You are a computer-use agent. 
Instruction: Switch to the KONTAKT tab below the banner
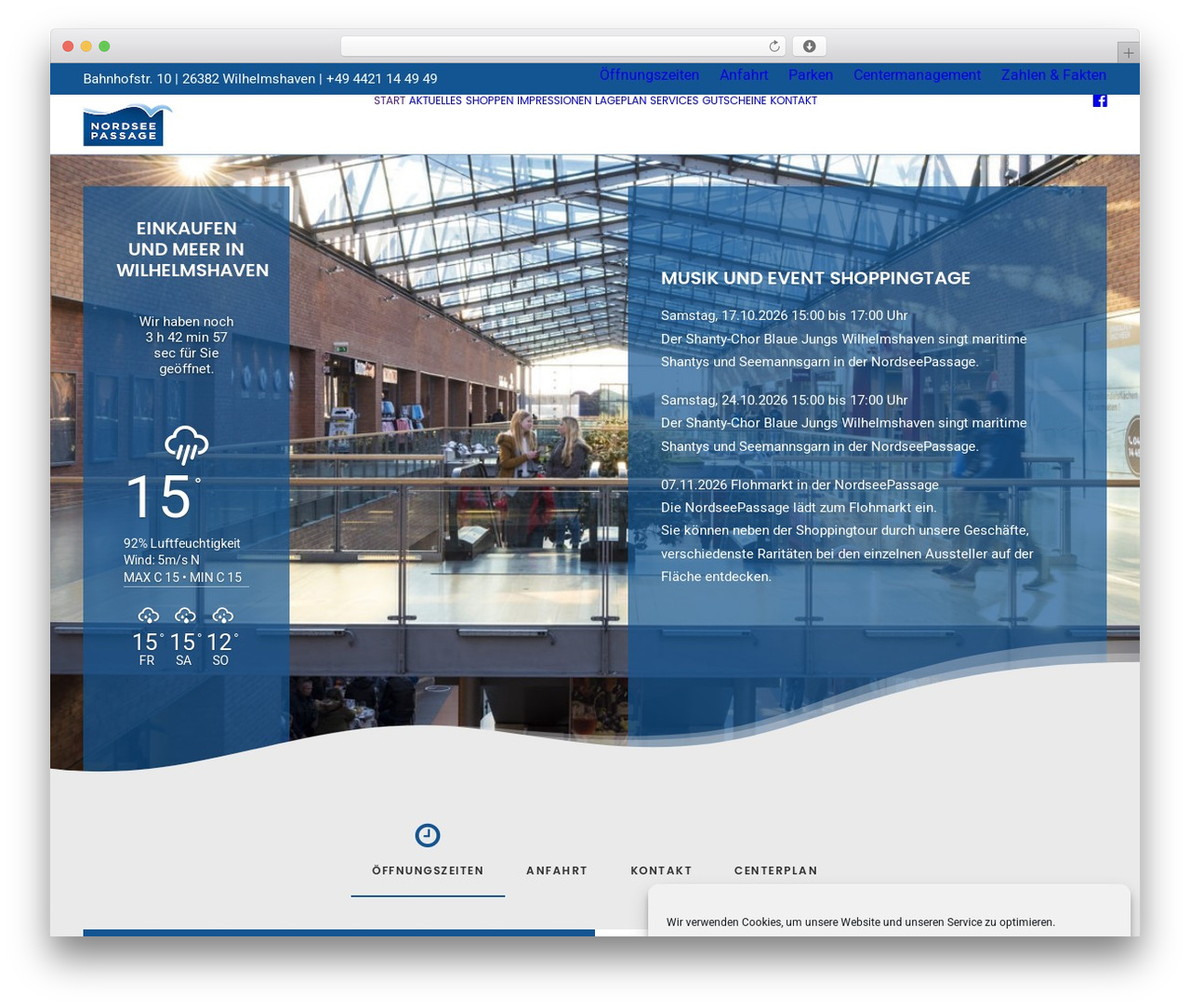pyautogui.click(x=661, y=871)
